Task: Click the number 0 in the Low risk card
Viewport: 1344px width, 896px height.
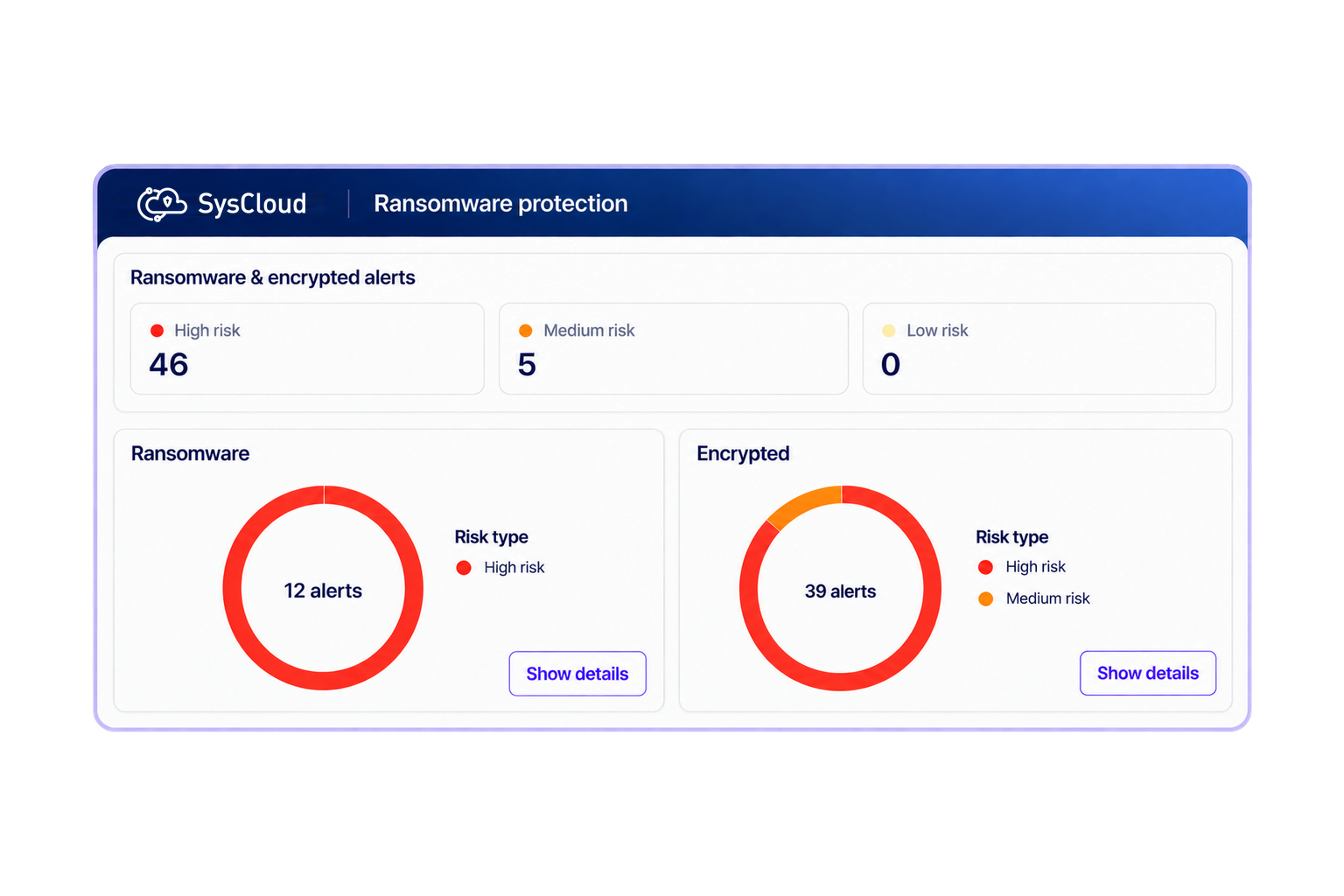Action: [x=891, y=364]
